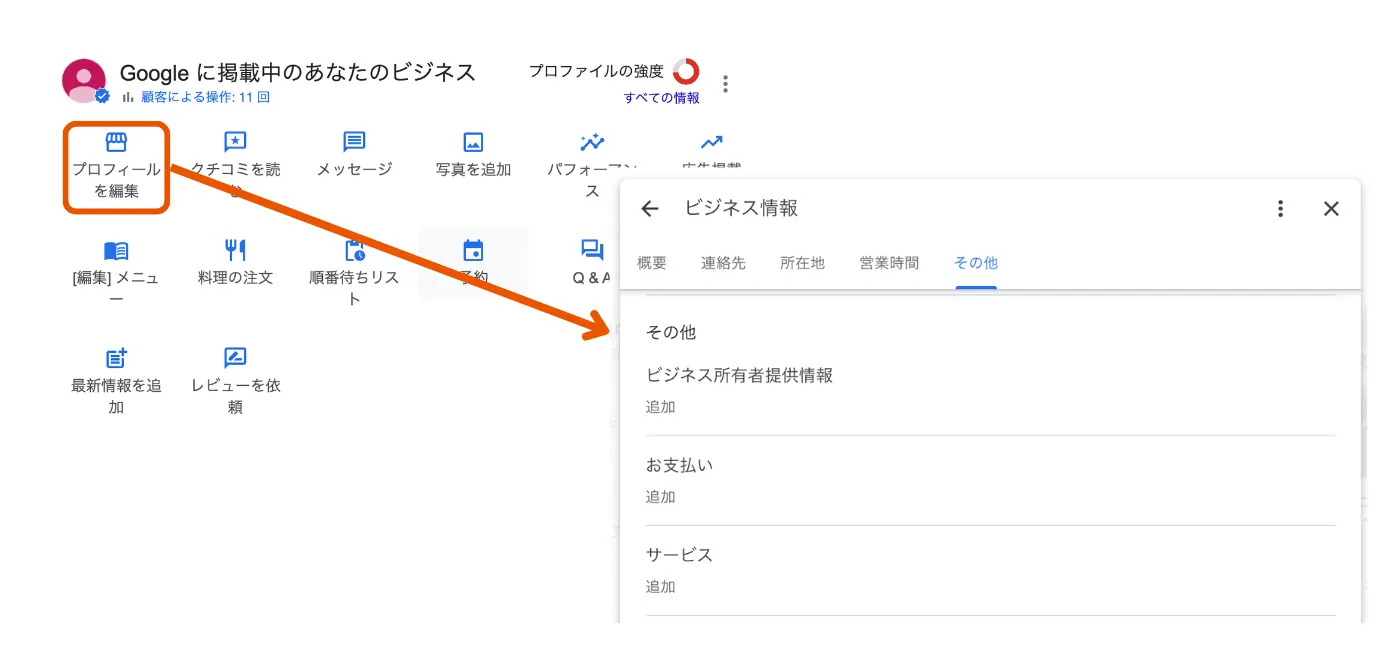Select the 写真を追加 image icon

coord(473,142)
